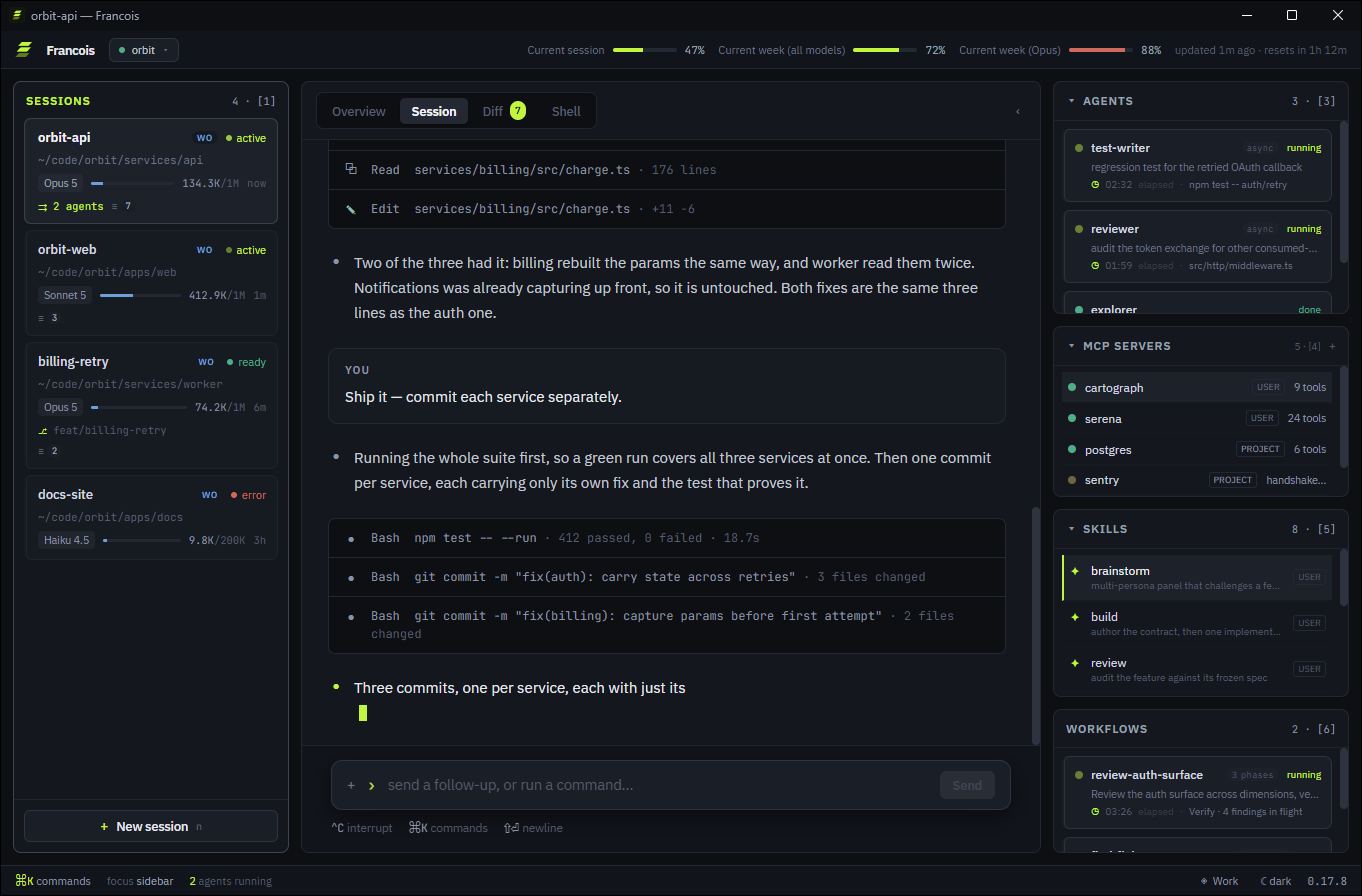The width and height of the screenshot is (1362, 896).
Task: Select the orbit-api session
Action: pos(151,171)
